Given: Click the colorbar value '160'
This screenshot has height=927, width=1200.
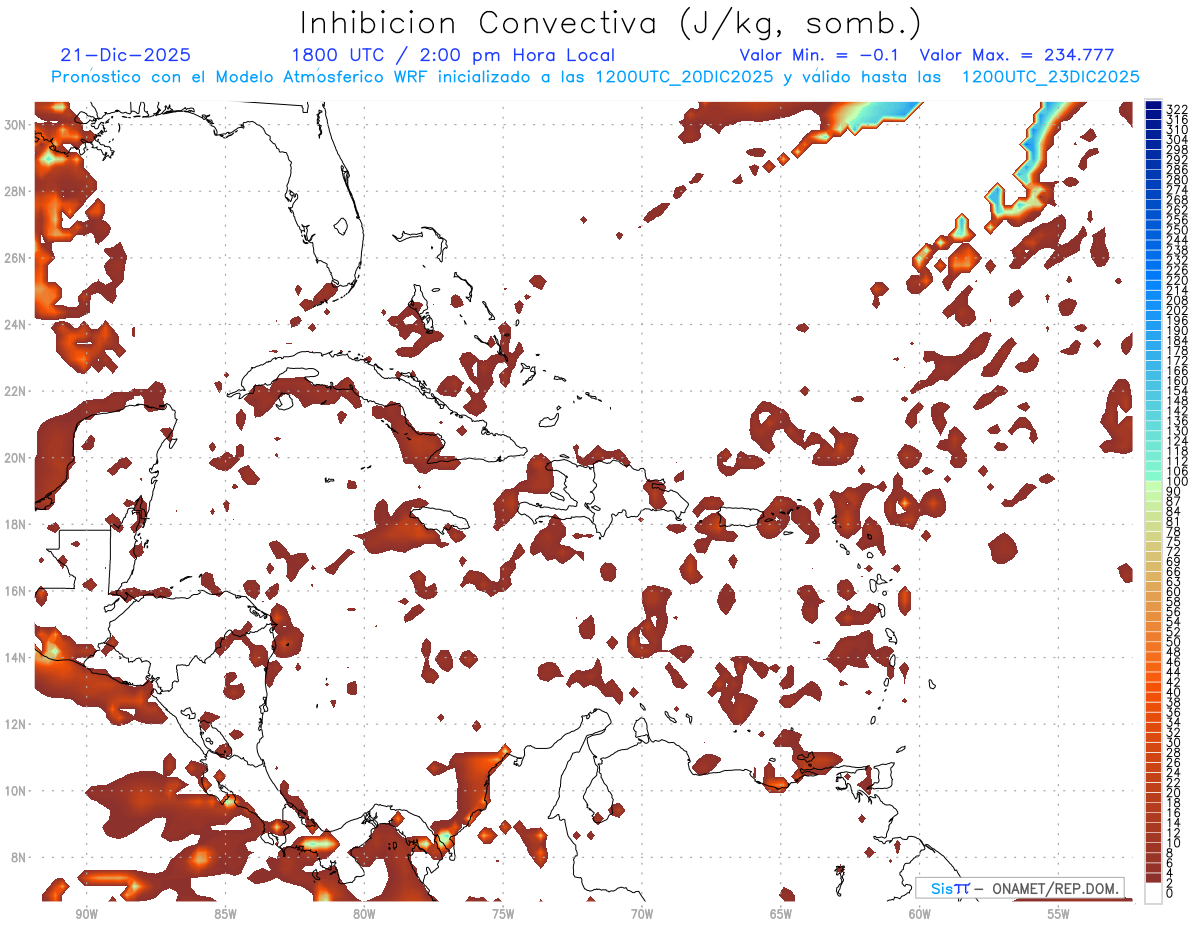Looking at the screenshot, I should click(1177, 381).
